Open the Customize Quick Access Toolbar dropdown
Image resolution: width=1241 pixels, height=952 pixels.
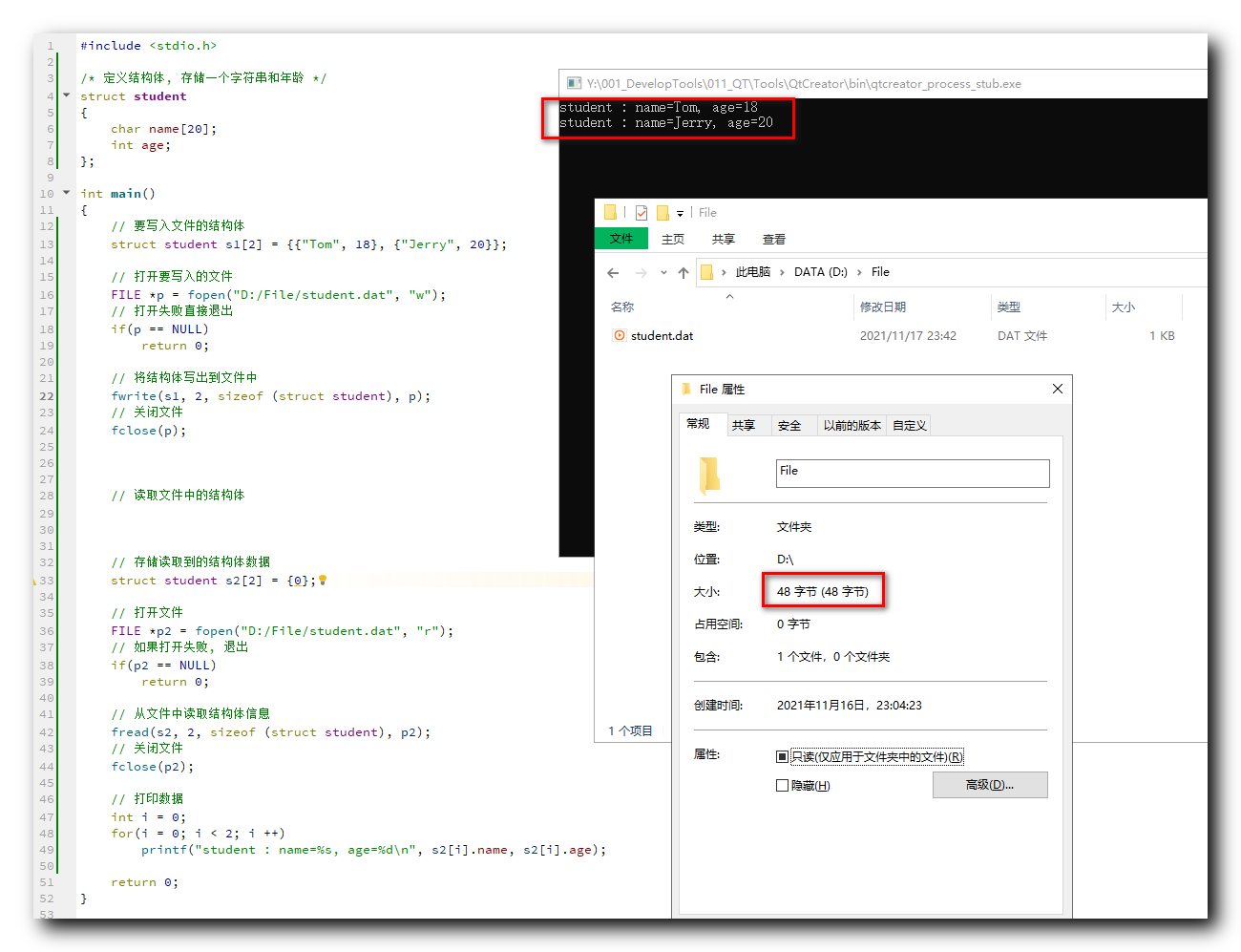(680, 214)
